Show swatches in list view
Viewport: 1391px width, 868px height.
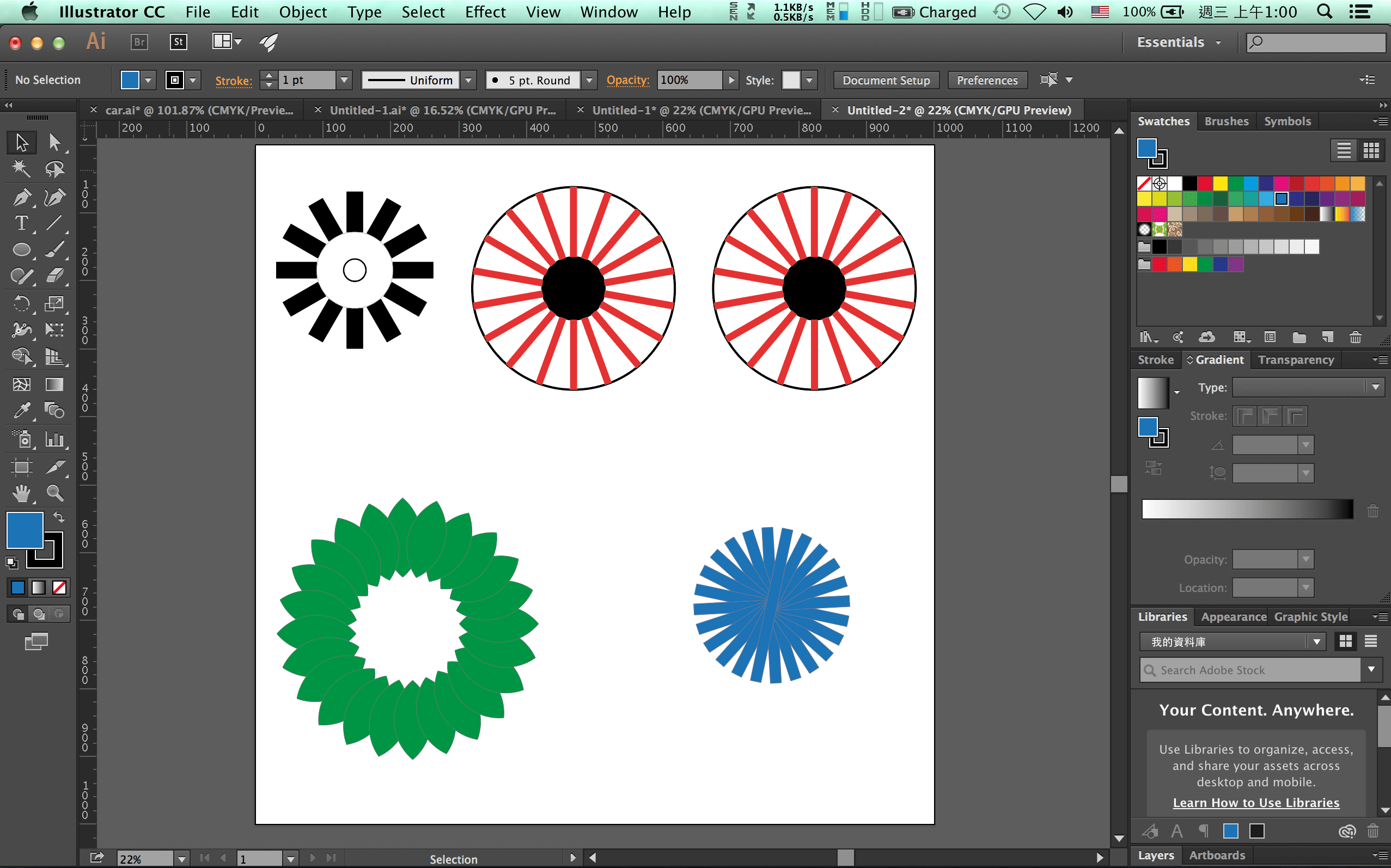coord(1344,150)
